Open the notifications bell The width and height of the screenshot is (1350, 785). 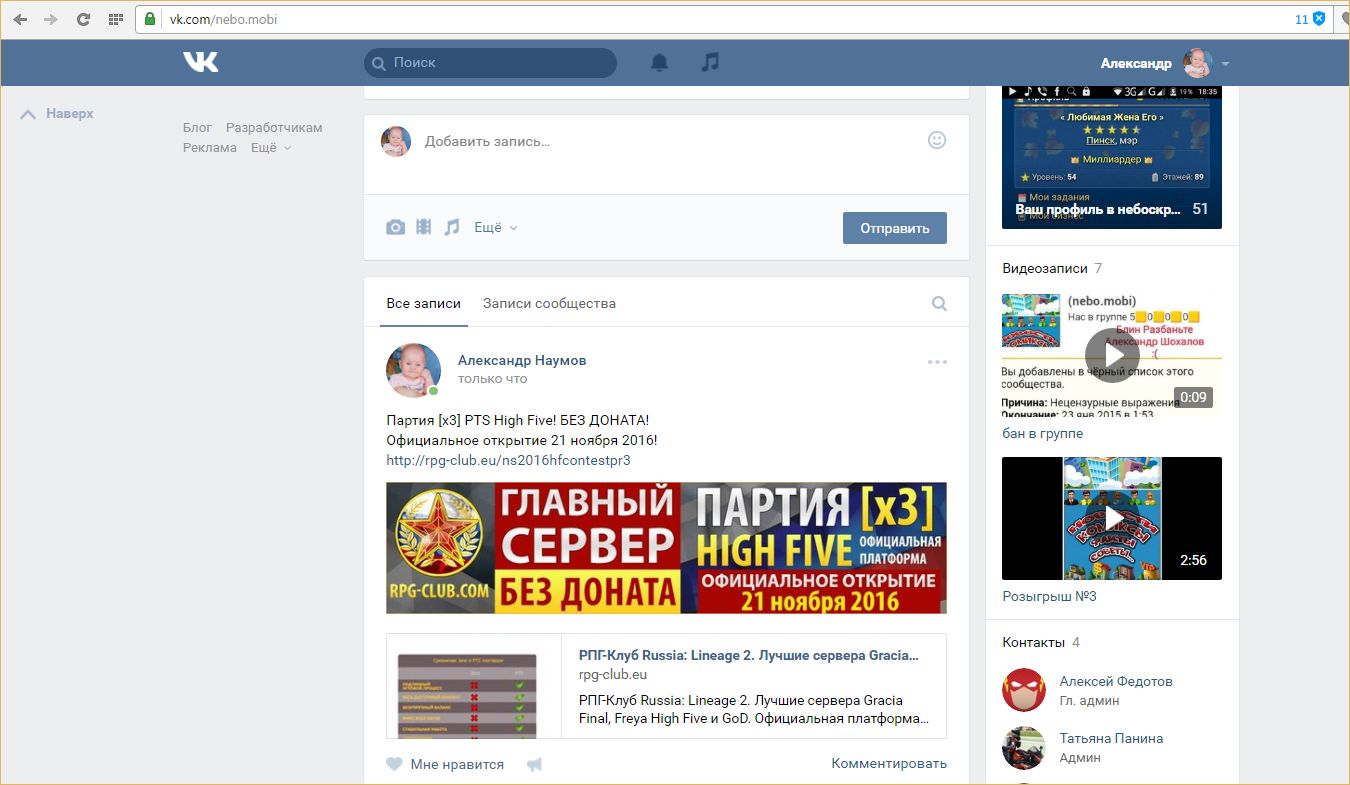(659, 62)
